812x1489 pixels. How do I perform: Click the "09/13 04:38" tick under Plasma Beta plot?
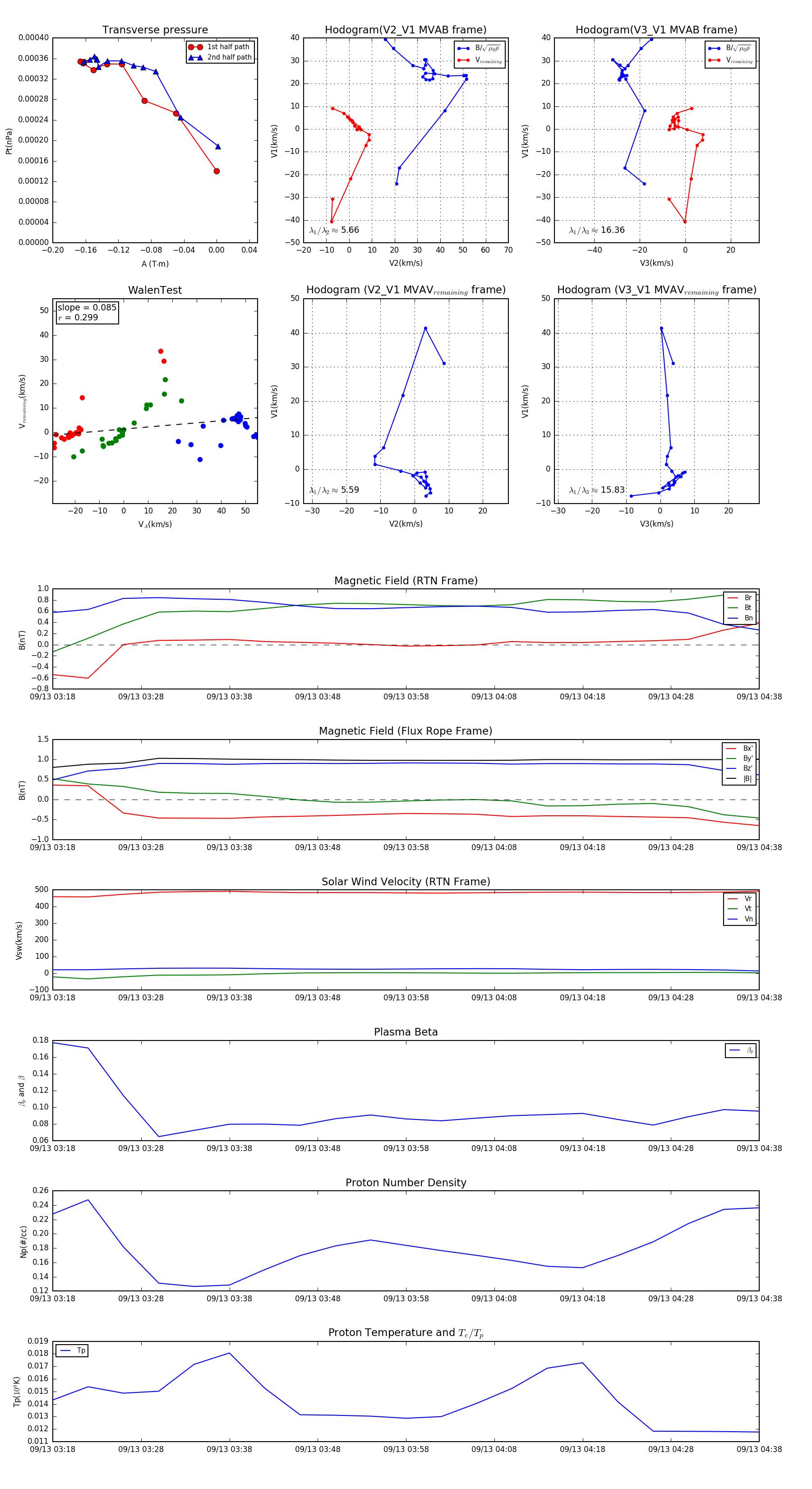(759, 1148)
